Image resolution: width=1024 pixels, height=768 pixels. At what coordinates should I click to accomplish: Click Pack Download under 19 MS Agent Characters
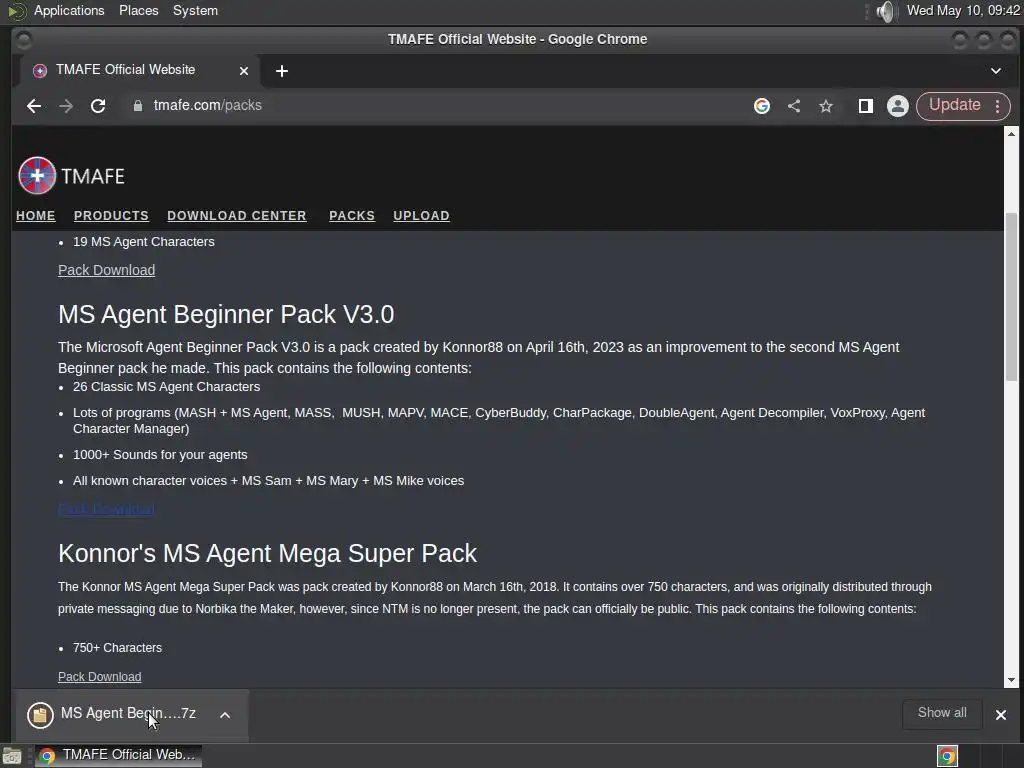click(x=106, y=270)
